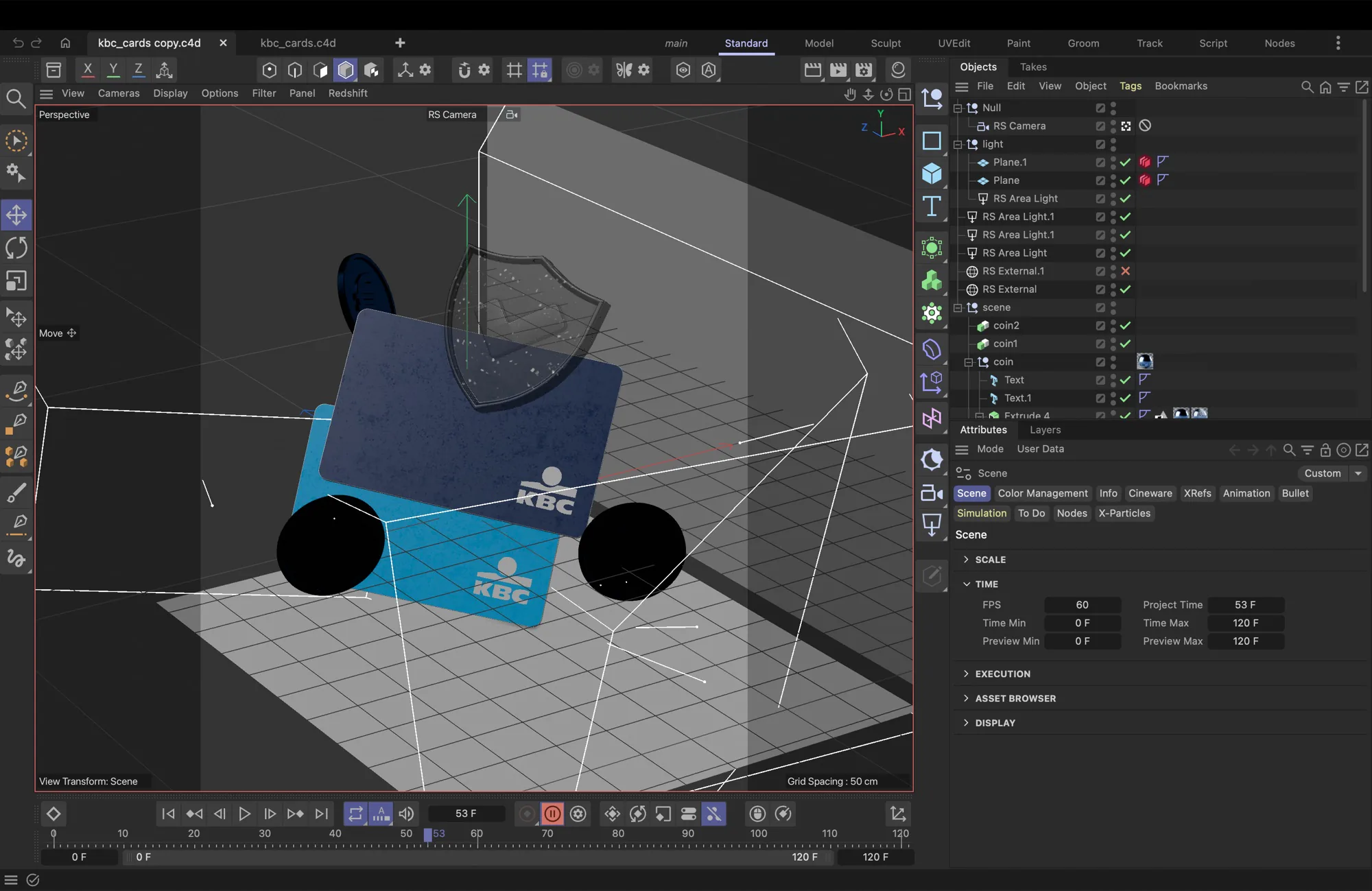
Task: Enable RS External.1 via red cross
Action: click(x=1125, y=271)
